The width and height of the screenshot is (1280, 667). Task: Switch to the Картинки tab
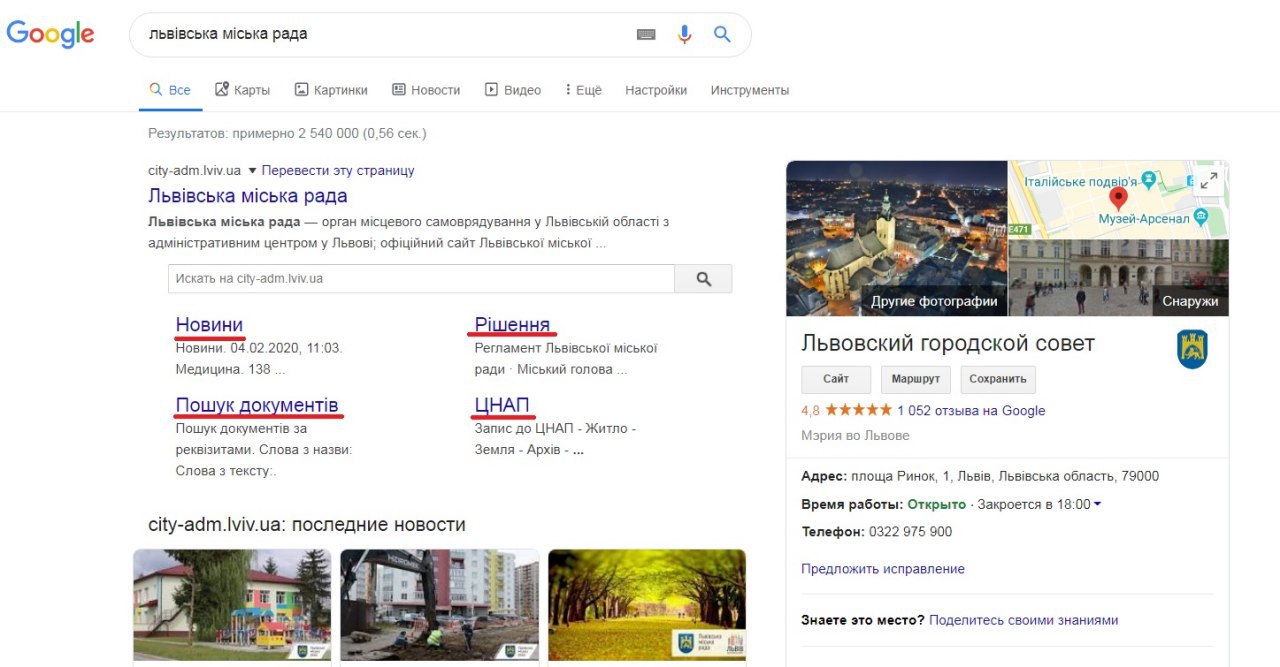point(331,90)
